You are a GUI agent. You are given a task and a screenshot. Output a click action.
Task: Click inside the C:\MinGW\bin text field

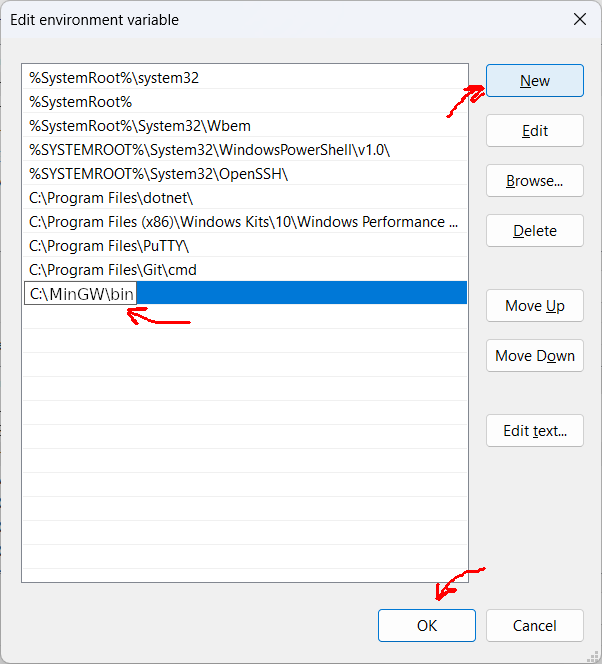80,293
